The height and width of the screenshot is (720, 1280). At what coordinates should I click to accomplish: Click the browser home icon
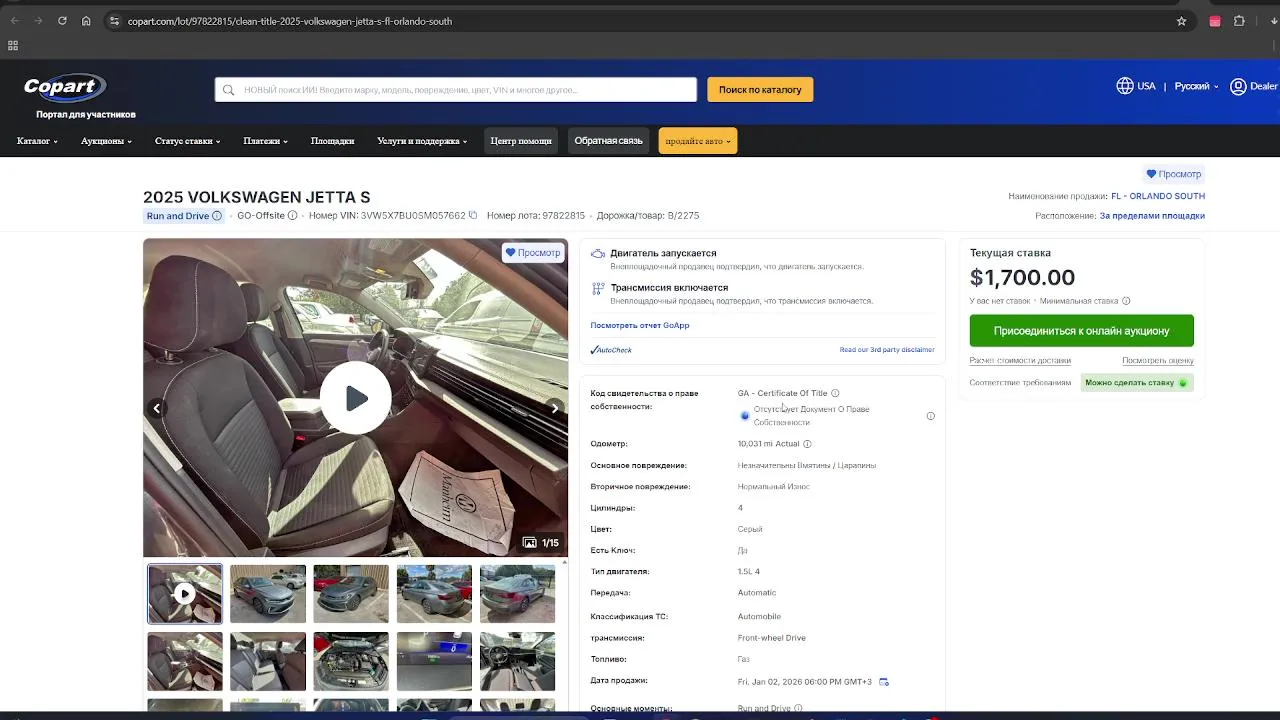pos(86,21)
